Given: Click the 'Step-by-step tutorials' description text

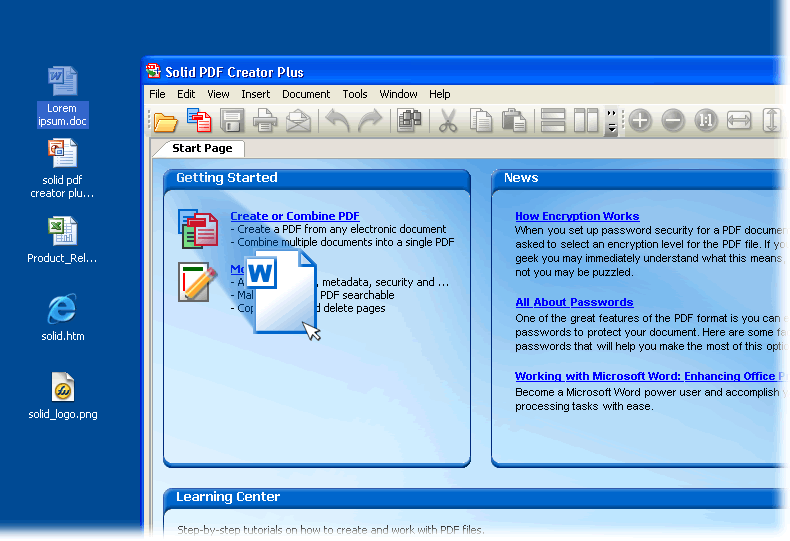Looking at the screenshot, I should [x=331, y=529].
